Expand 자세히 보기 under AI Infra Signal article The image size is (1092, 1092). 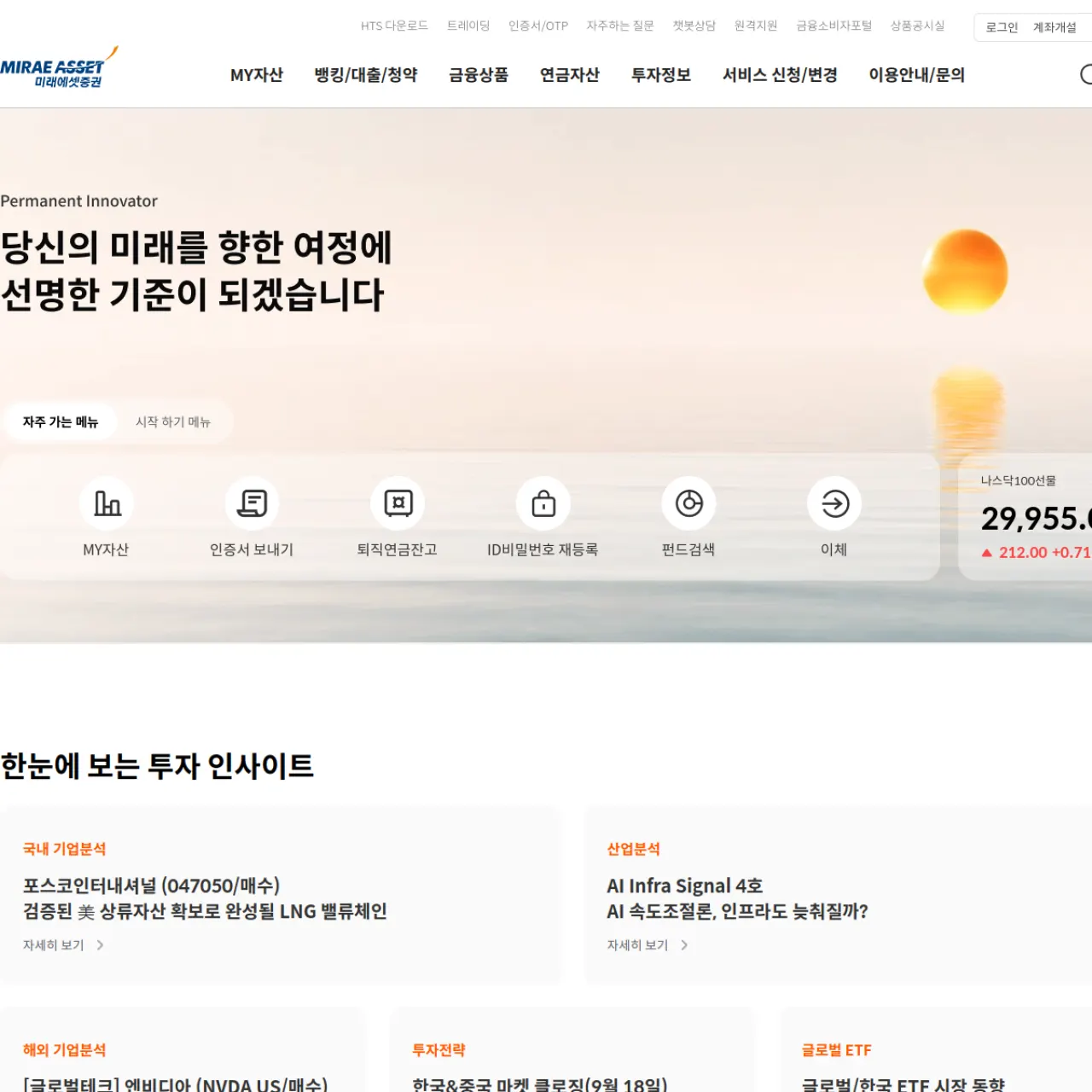point(648,945)
